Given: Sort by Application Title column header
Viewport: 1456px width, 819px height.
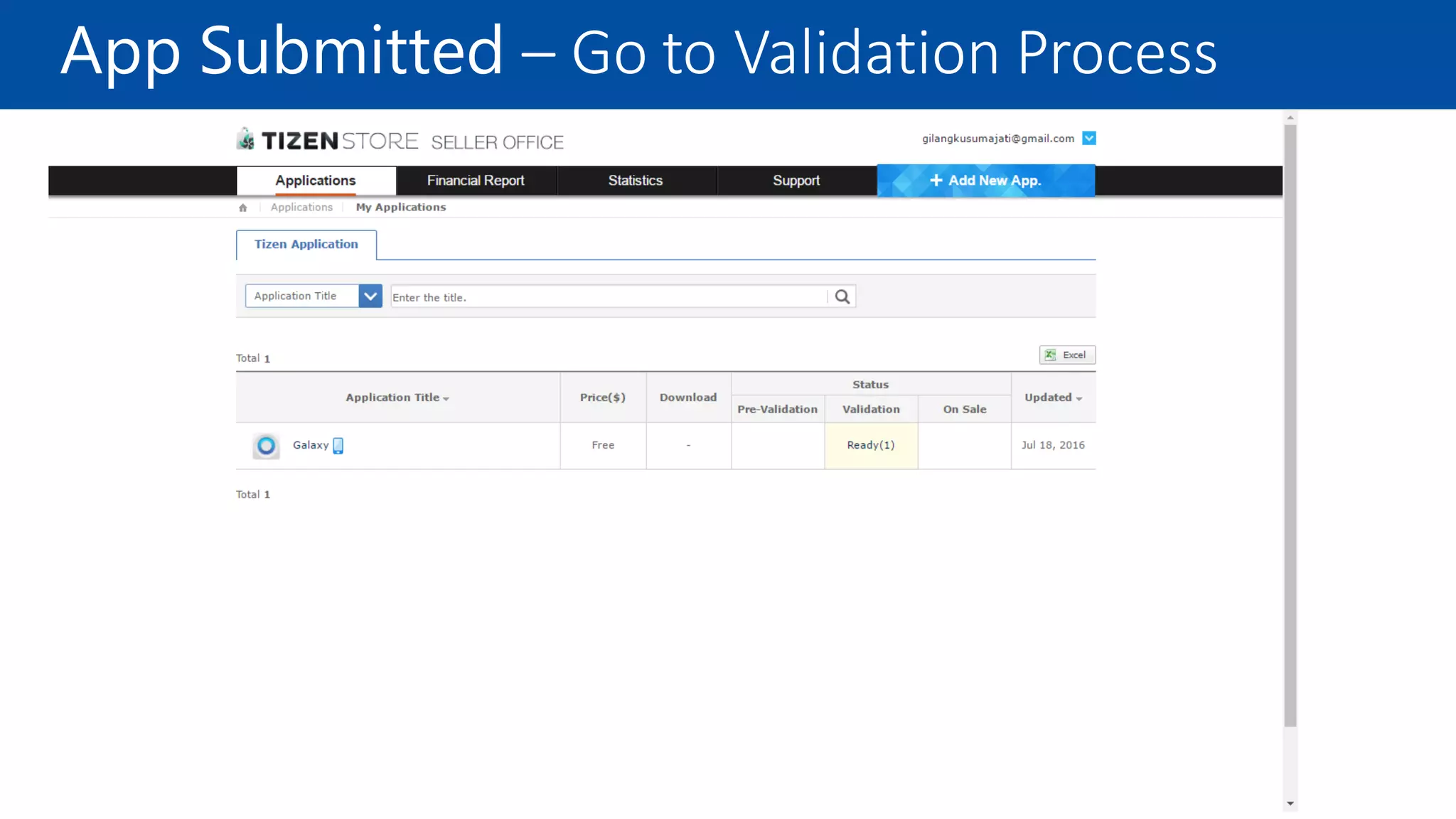Looking at the screenshot, I should (397, 397).
